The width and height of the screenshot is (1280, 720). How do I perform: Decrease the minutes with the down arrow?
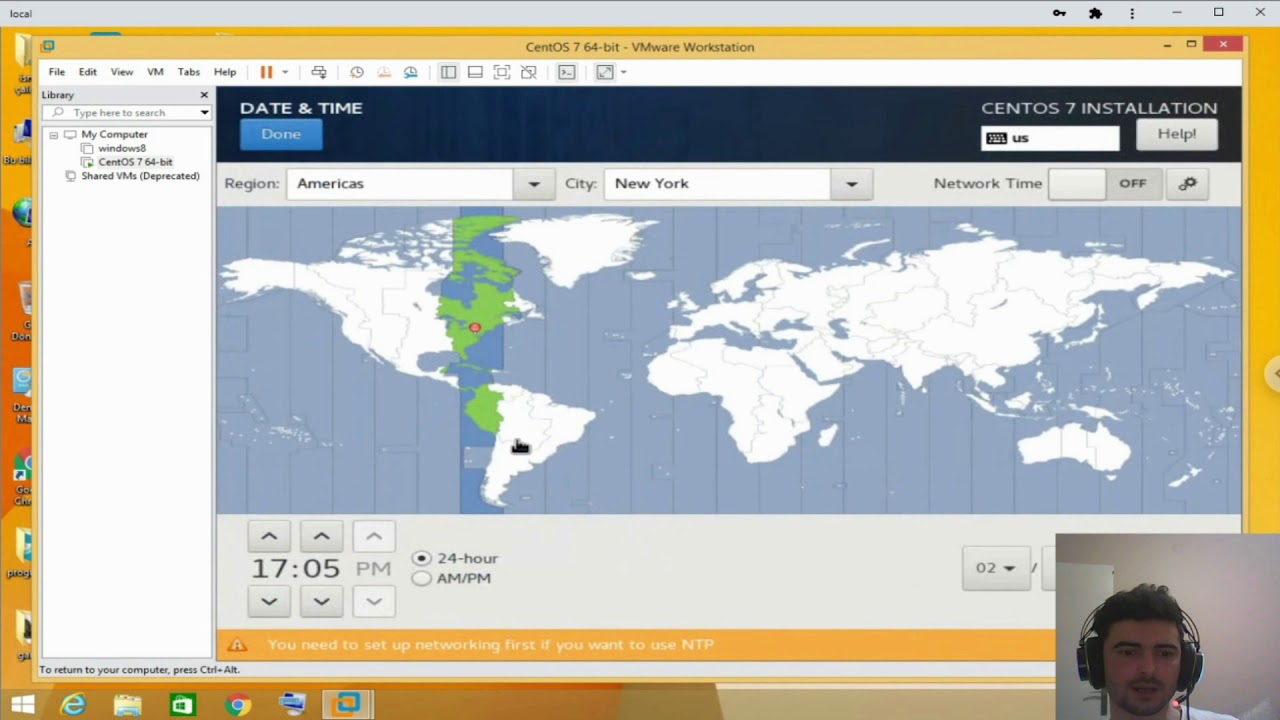(321, 601)
